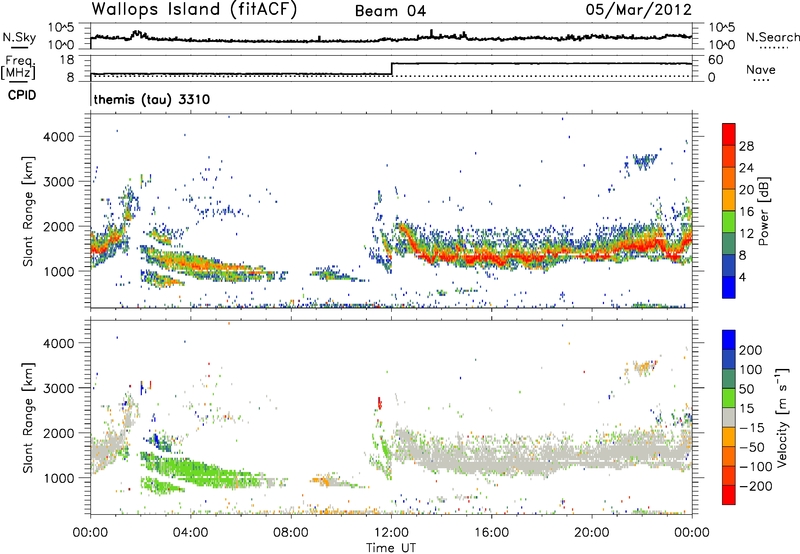Click the blue bottom segment of Power color bar
Image resolution: width=800 pixels, height=554 pixels.
pyautogui.click(x=729, y=287)
